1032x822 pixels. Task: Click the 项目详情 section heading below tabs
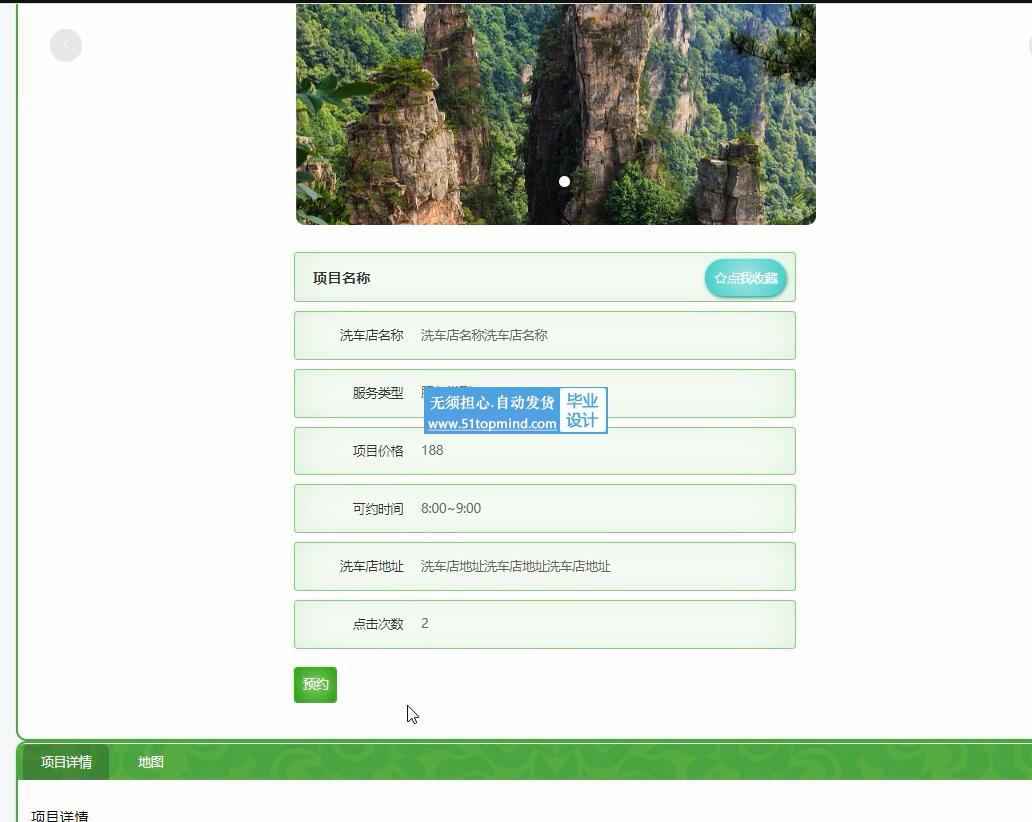[x=60, y=816]
